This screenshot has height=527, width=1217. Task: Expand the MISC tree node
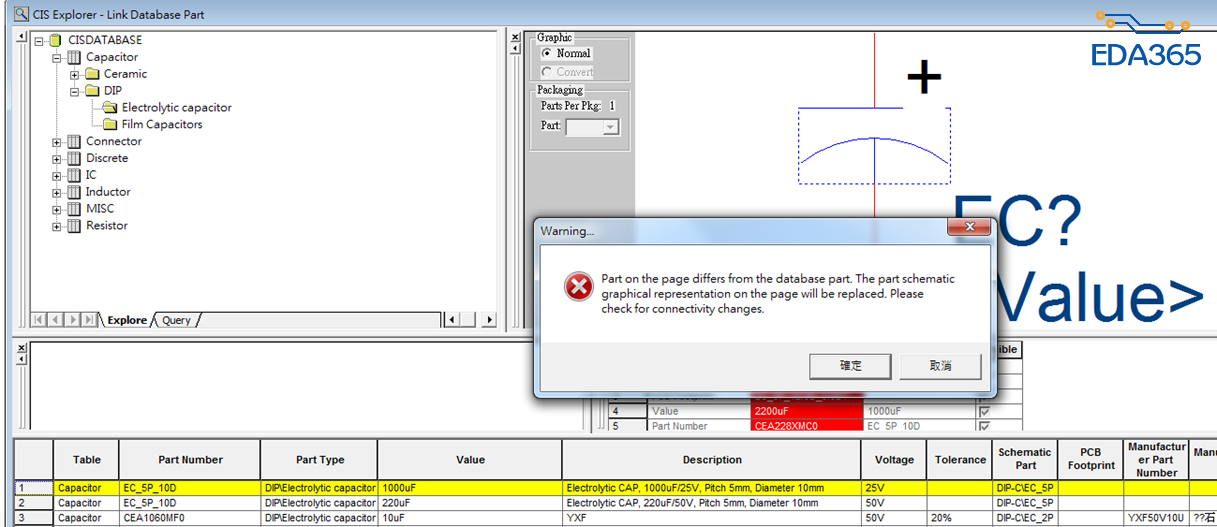click(57, 210)
